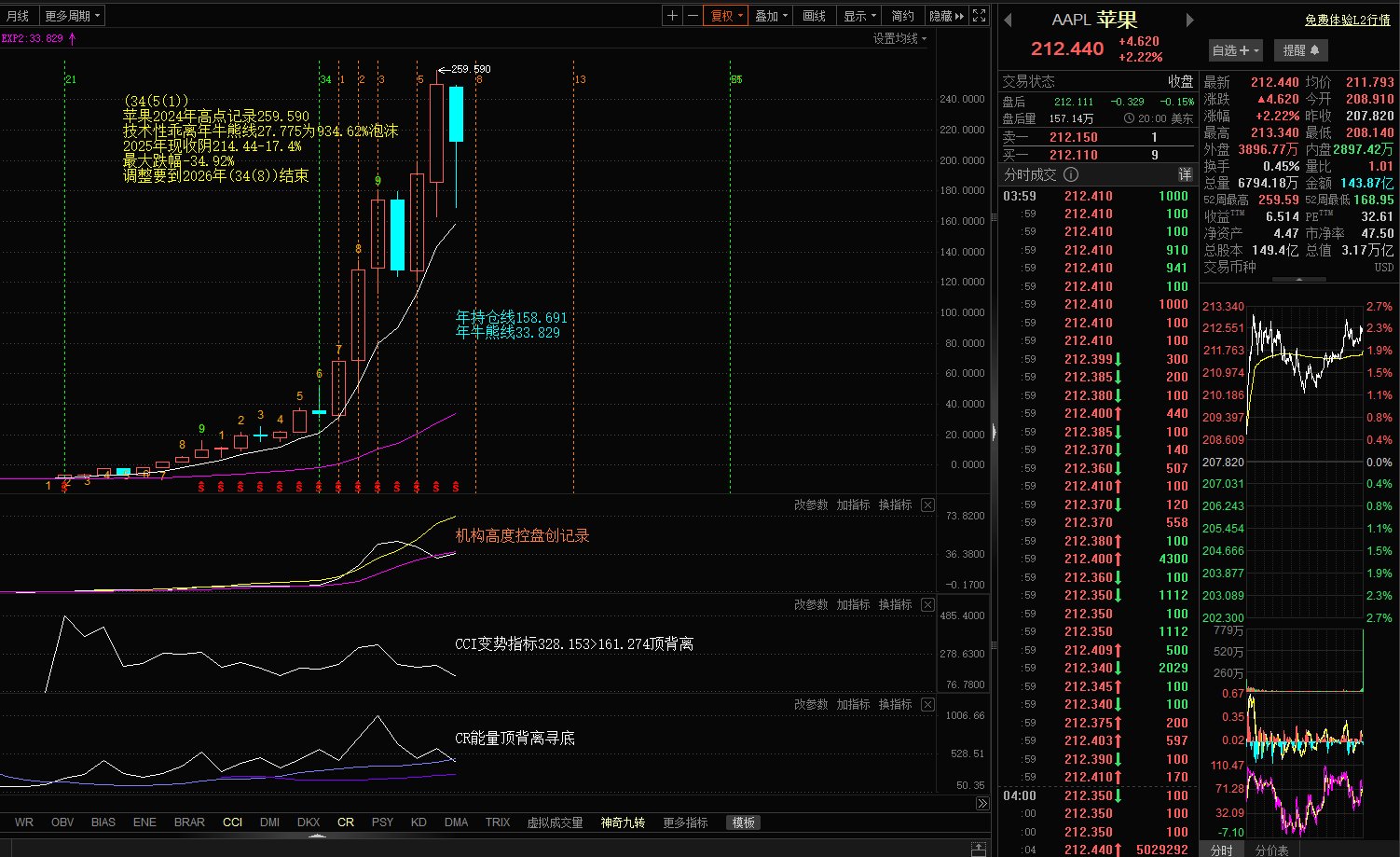Select the BIAS indicator tab
This screenshot has height=857, width=1400.
[103, 822]
